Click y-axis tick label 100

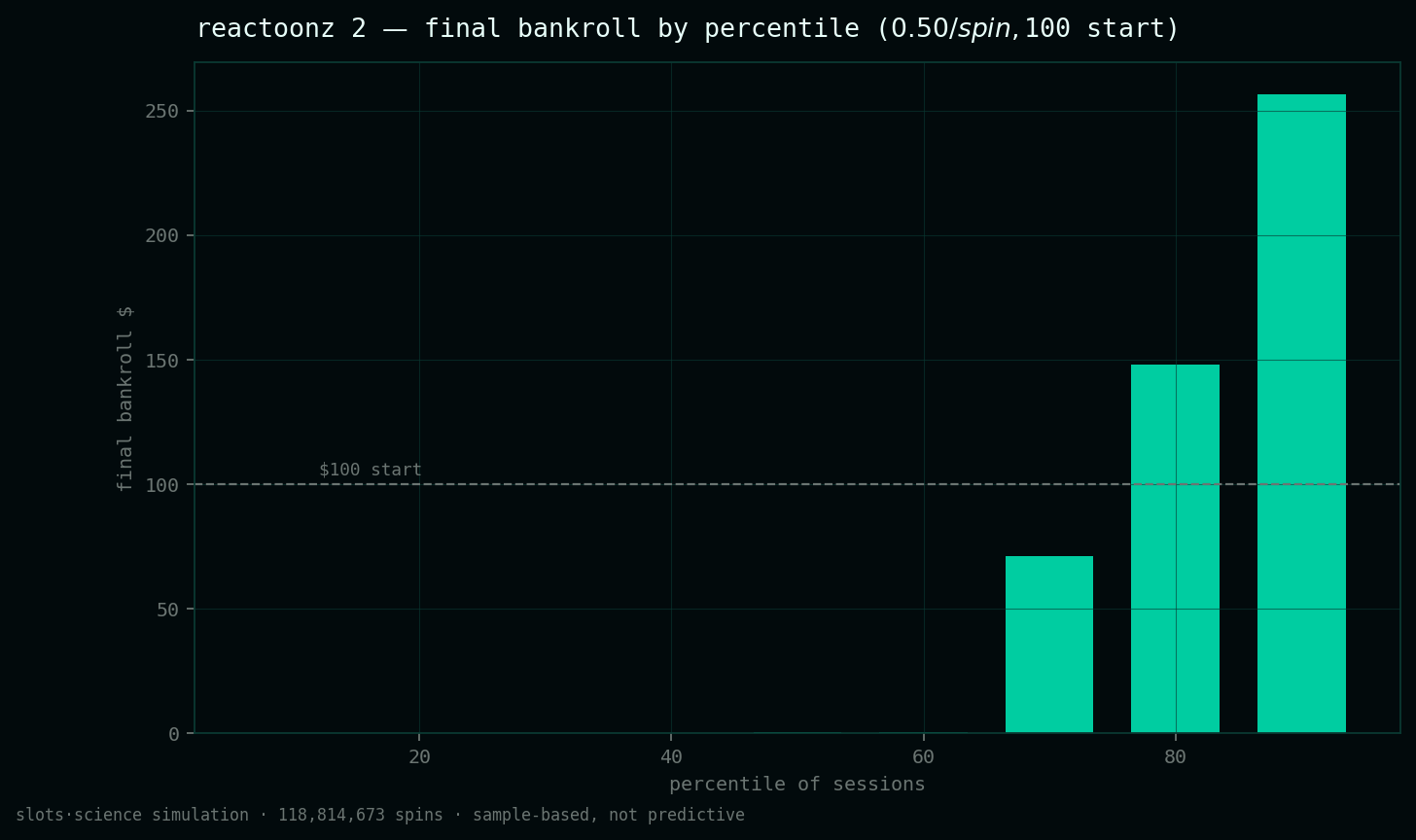coord(162,484)
